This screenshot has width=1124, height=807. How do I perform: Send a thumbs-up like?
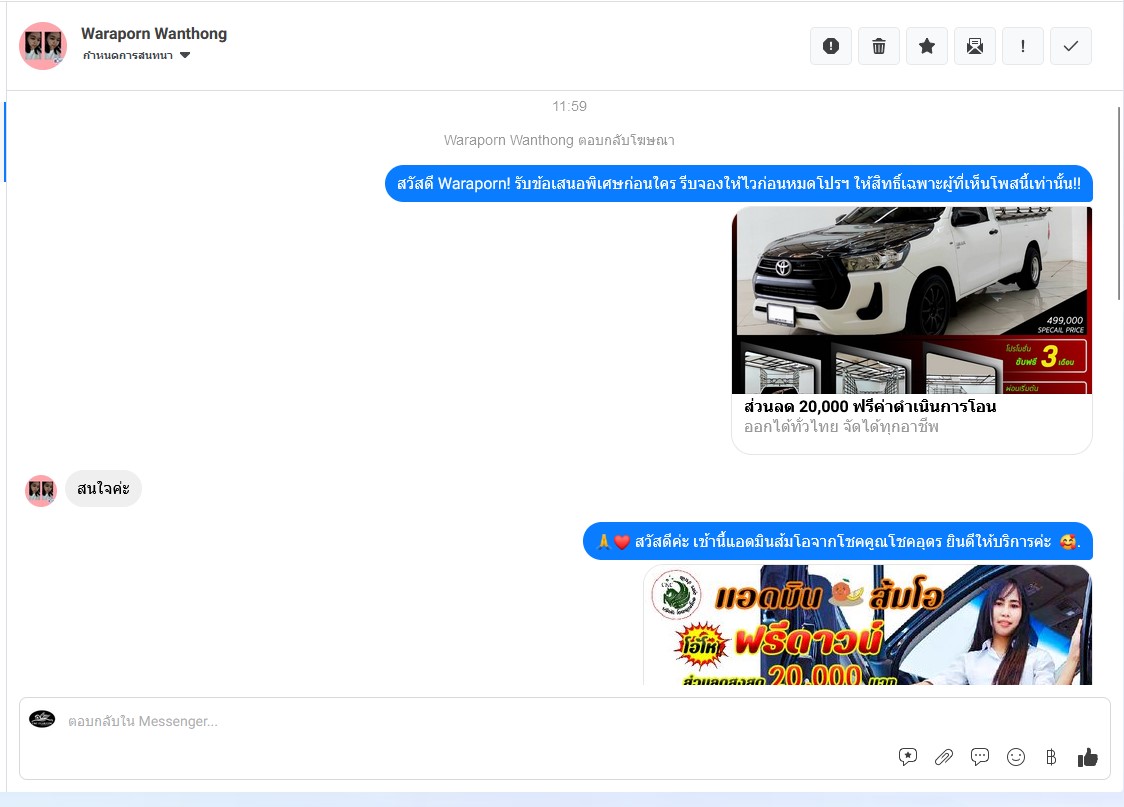1088,757
